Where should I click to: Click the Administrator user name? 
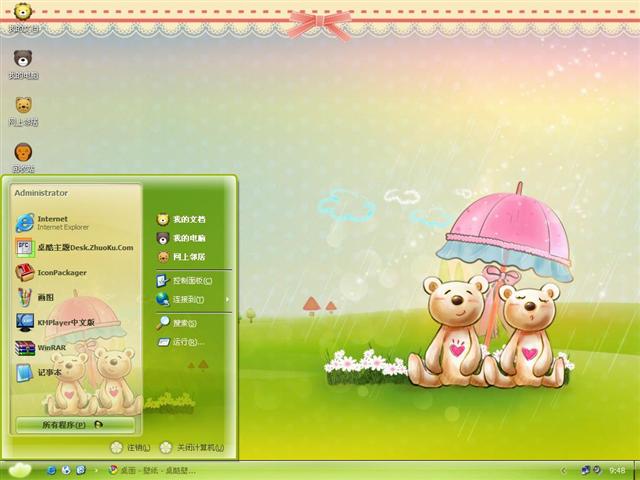click(41, 193)
